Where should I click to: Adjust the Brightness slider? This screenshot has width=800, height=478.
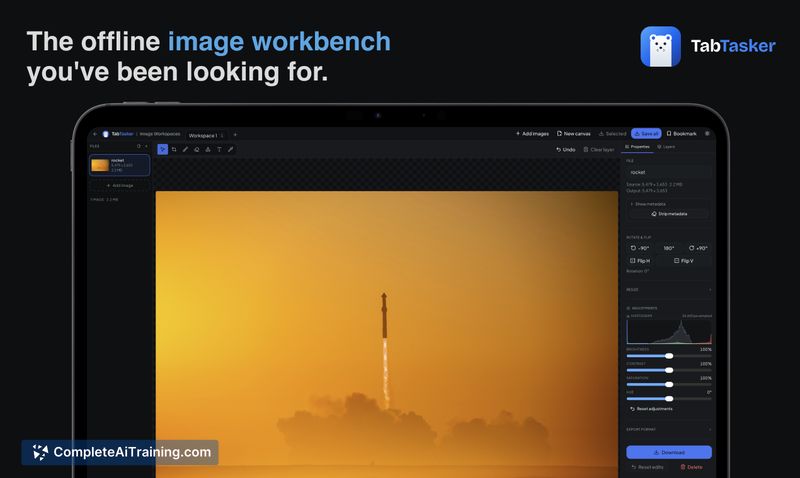[669, 356]
